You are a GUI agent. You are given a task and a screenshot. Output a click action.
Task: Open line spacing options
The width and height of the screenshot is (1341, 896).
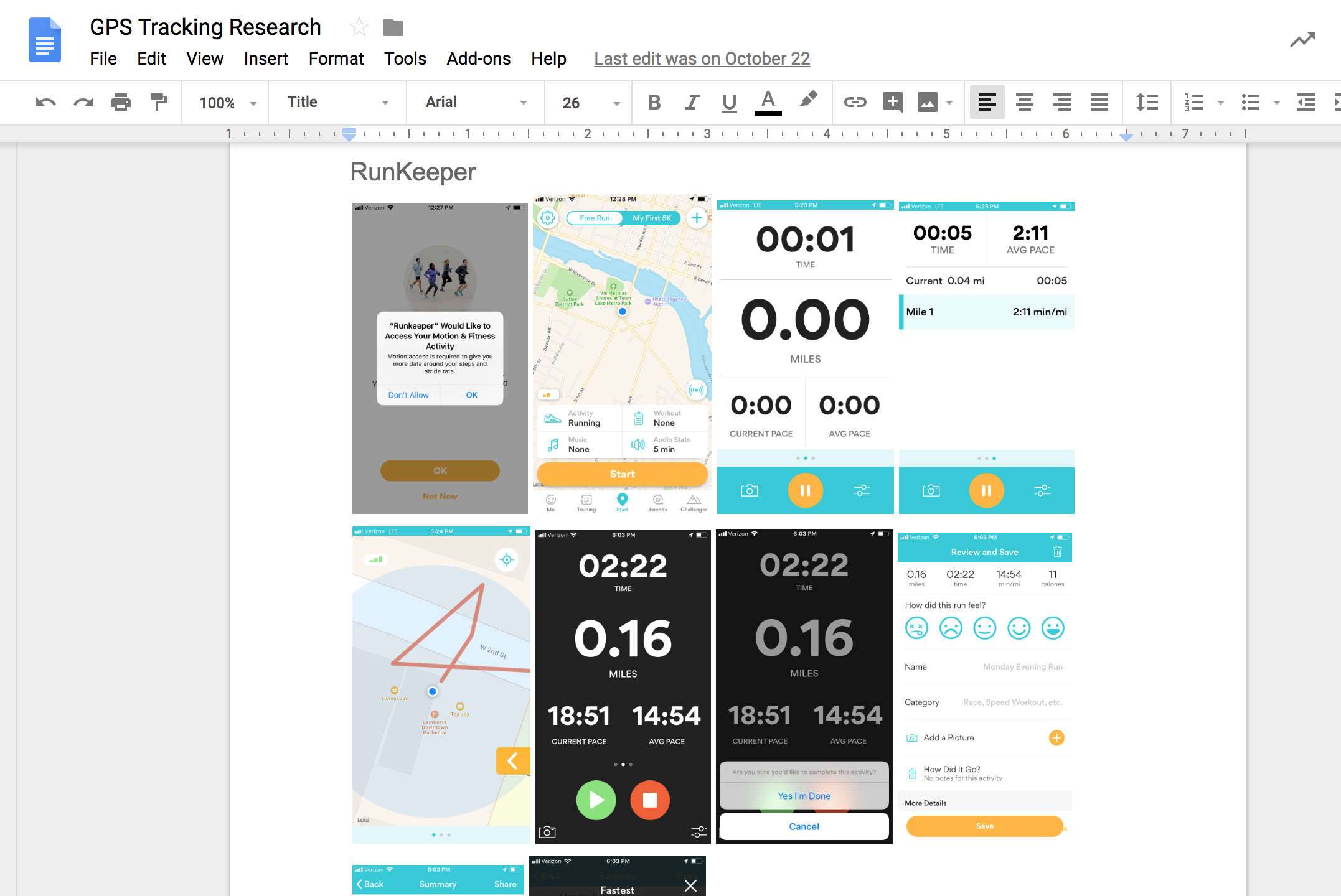(1147, 102)
